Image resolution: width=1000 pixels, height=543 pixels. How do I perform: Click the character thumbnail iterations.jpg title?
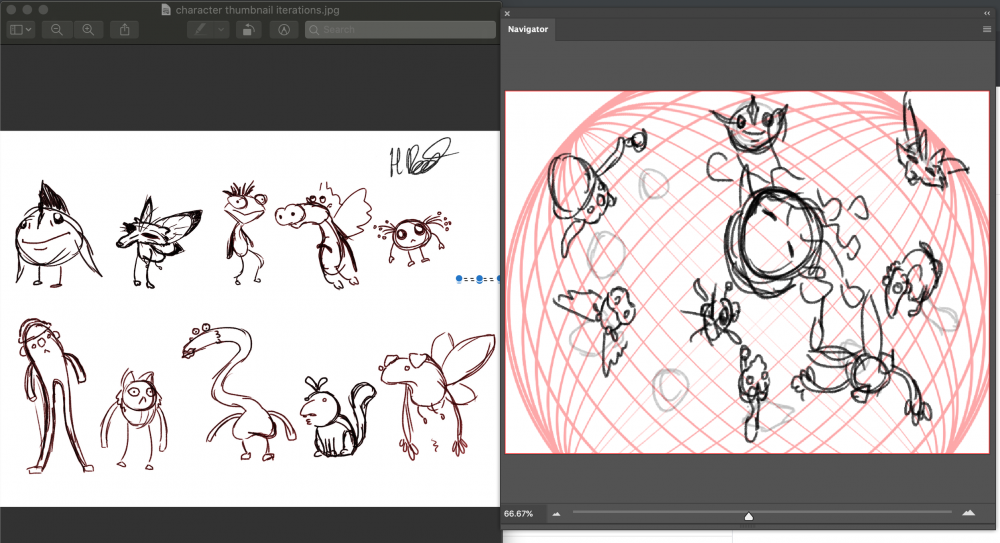click(x=257, y=10)
